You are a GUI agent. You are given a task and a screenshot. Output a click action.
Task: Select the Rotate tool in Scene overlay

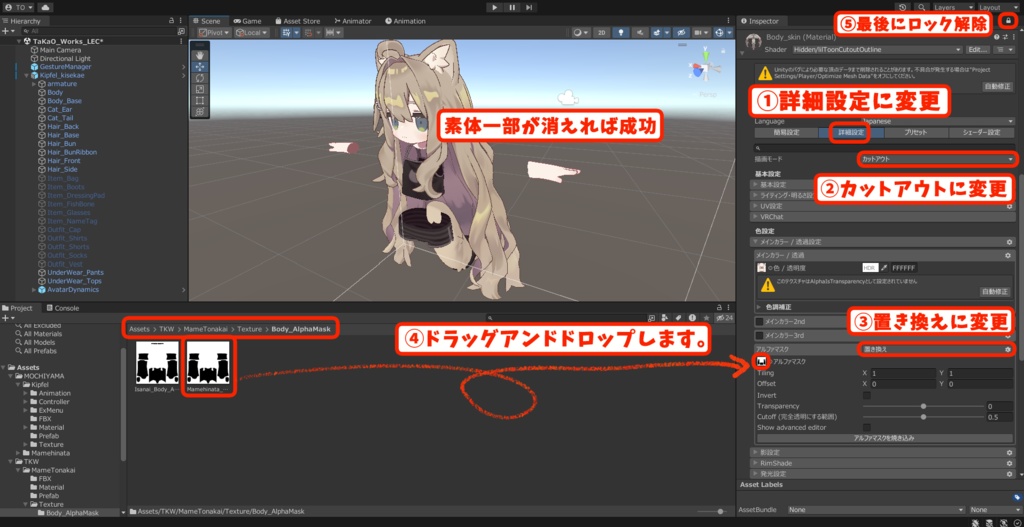(x=200, y=78)
